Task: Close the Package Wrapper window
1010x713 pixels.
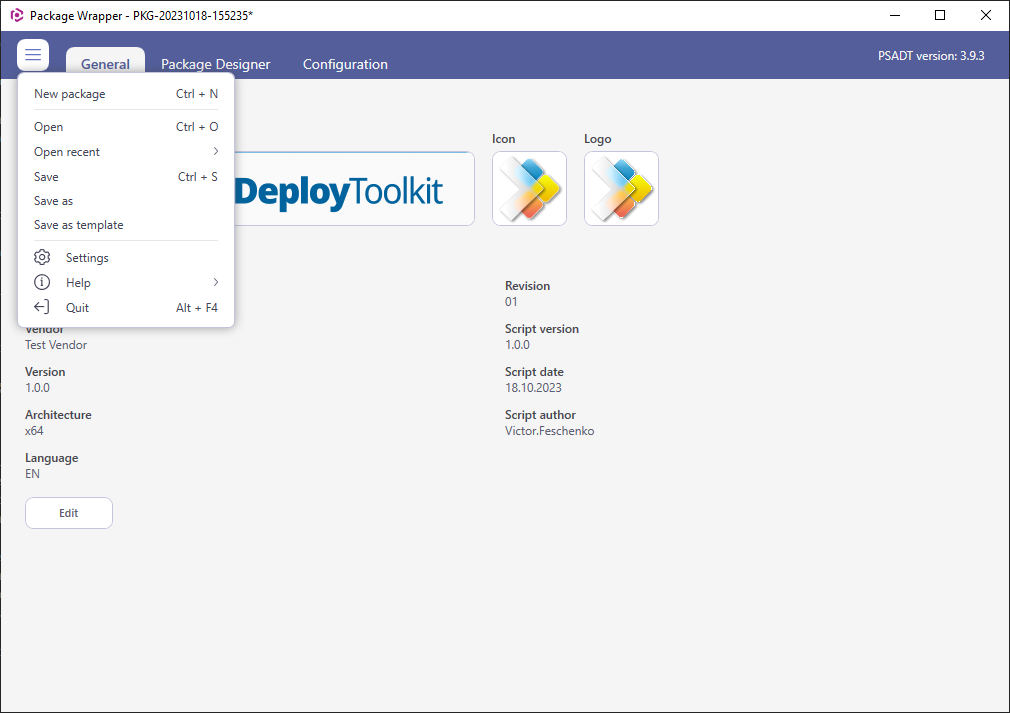Action: point(986,15)
